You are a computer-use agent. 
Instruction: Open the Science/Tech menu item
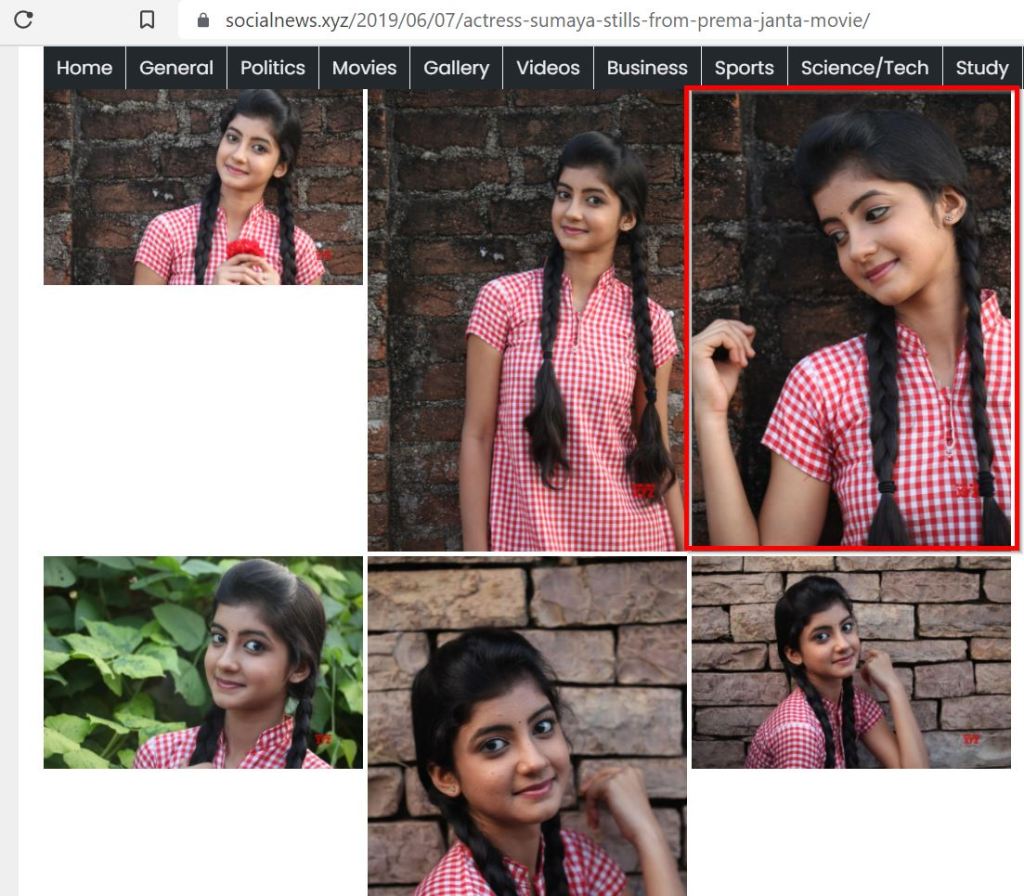[864, 68]
